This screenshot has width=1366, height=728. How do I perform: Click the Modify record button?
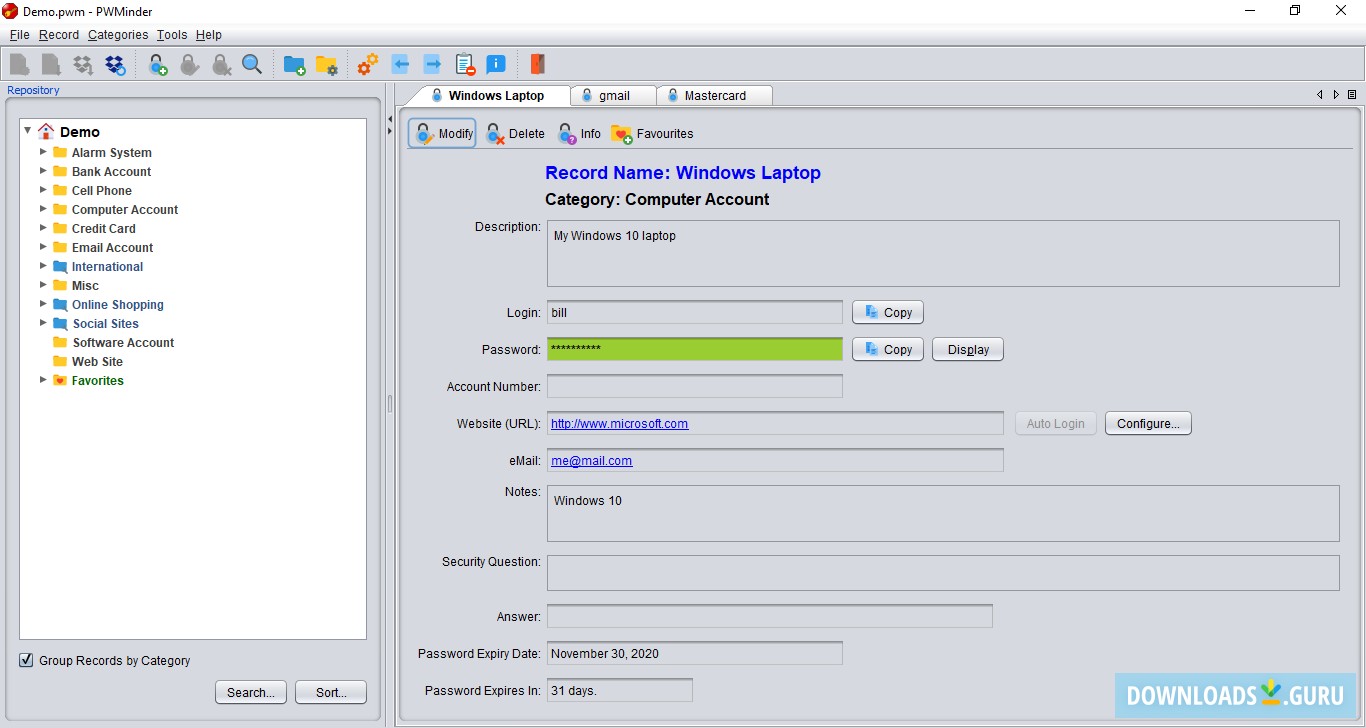(x=442, y=133)
